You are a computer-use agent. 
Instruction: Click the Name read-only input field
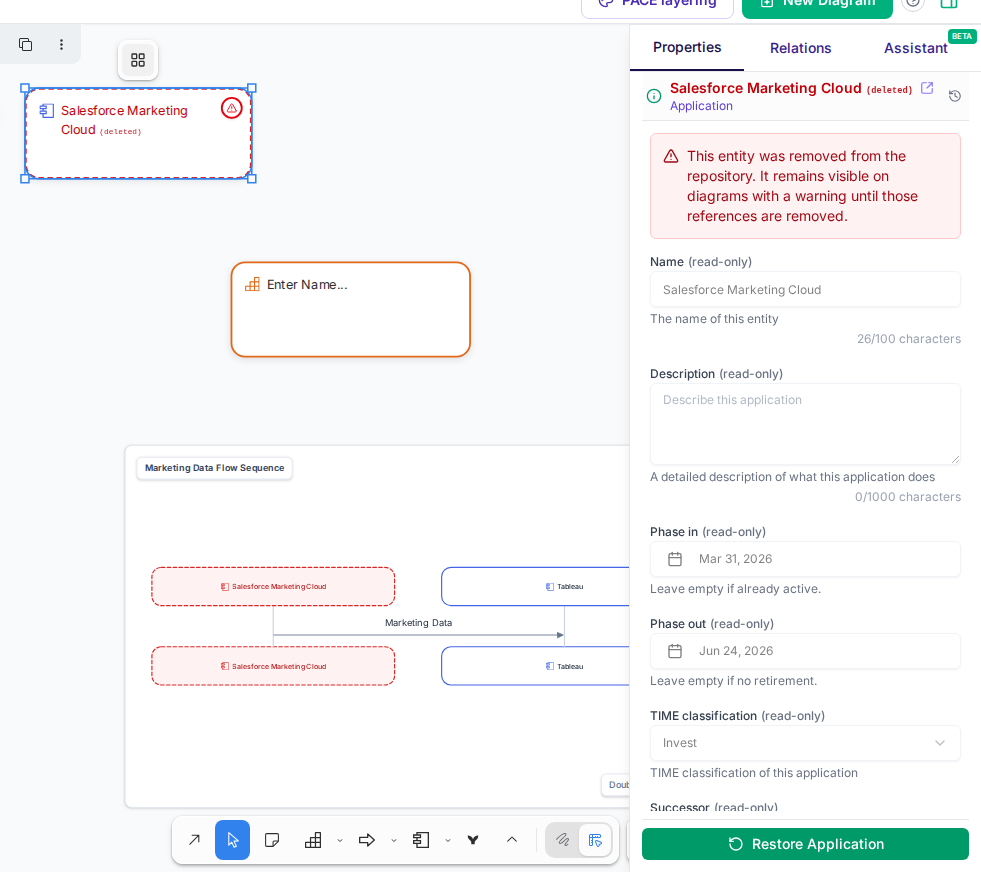(x=805, y=290)
